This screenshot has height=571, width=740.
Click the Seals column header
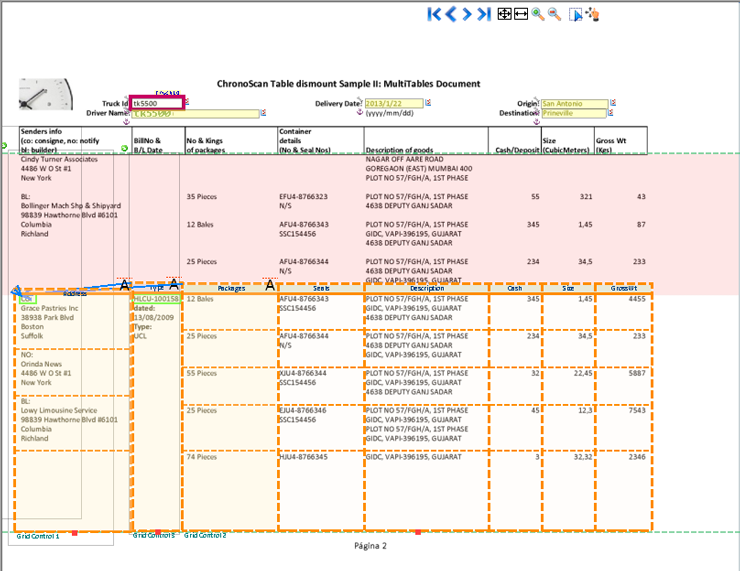click(x=321, y=288)
